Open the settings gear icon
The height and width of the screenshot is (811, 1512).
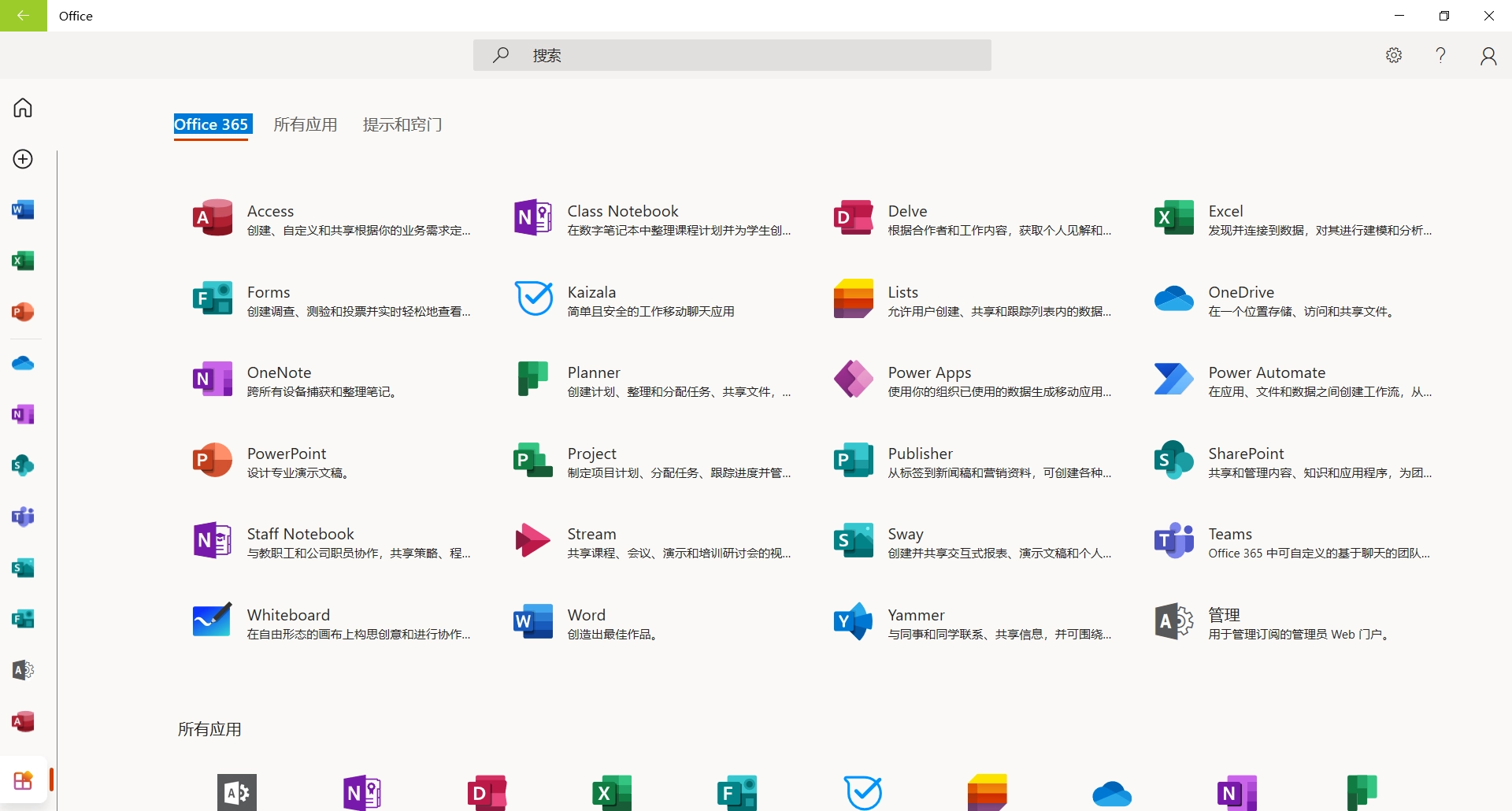point(1394,55)
